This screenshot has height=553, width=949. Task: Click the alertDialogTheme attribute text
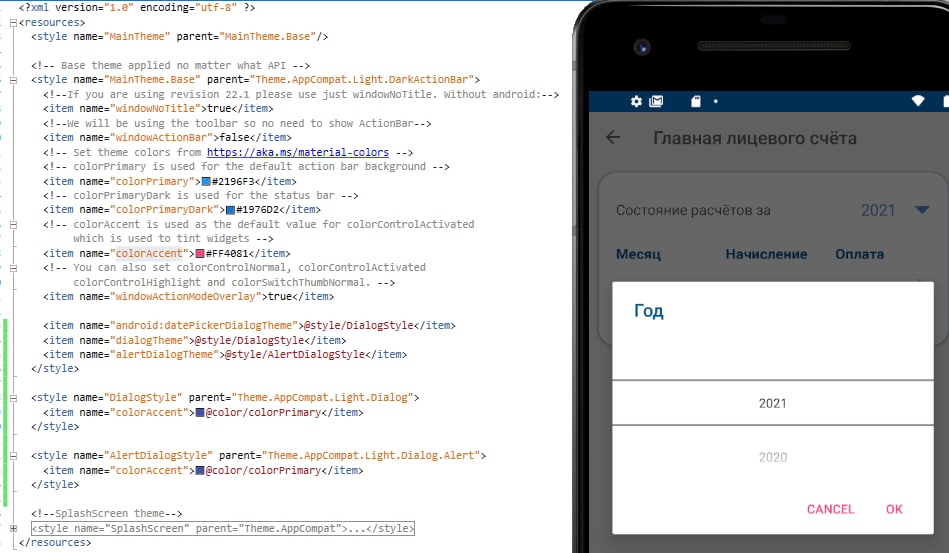pos(166,355)
